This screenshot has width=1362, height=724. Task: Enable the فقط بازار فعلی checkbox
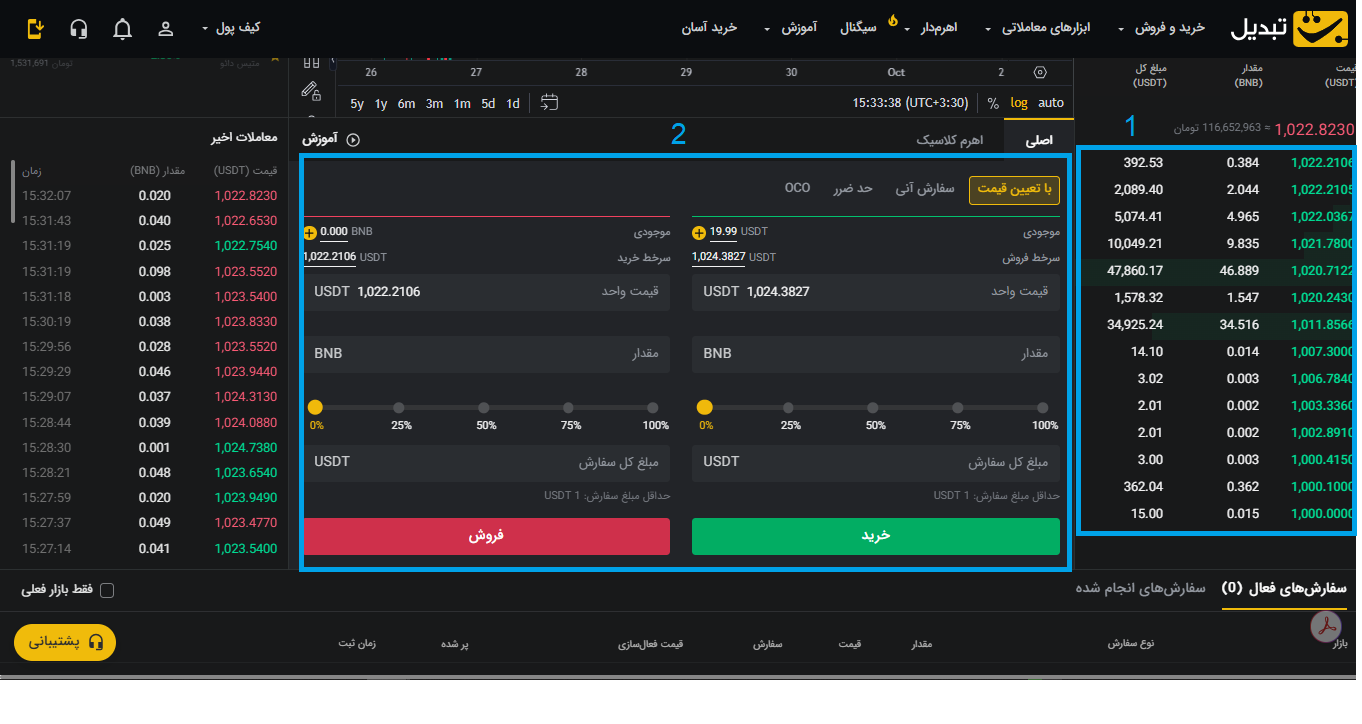(107, 590)
